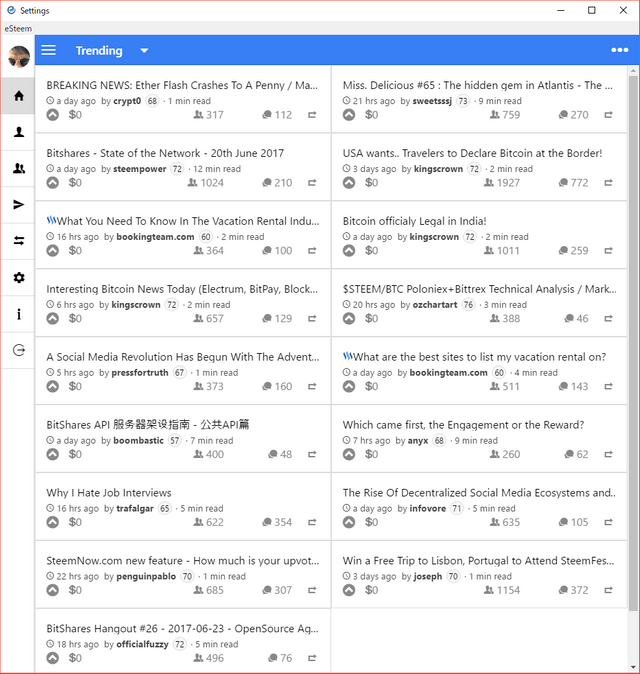Viewport: 640px width, 674px height.
Task: Open author officialfuzzy's profile link
Action: tap(142, 644)
